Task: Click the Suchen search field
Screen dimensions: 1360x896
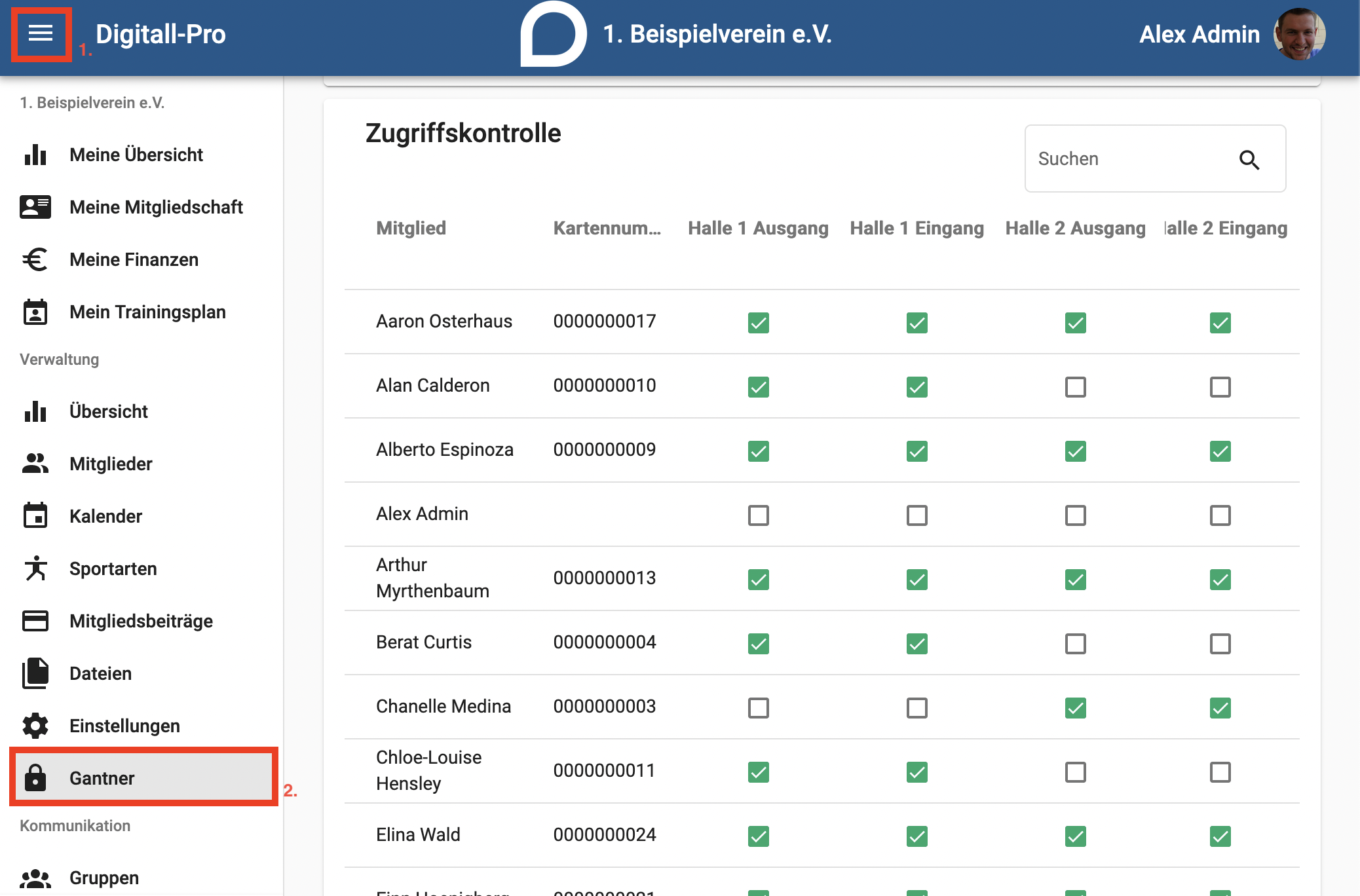Action: pos(1155,159)
